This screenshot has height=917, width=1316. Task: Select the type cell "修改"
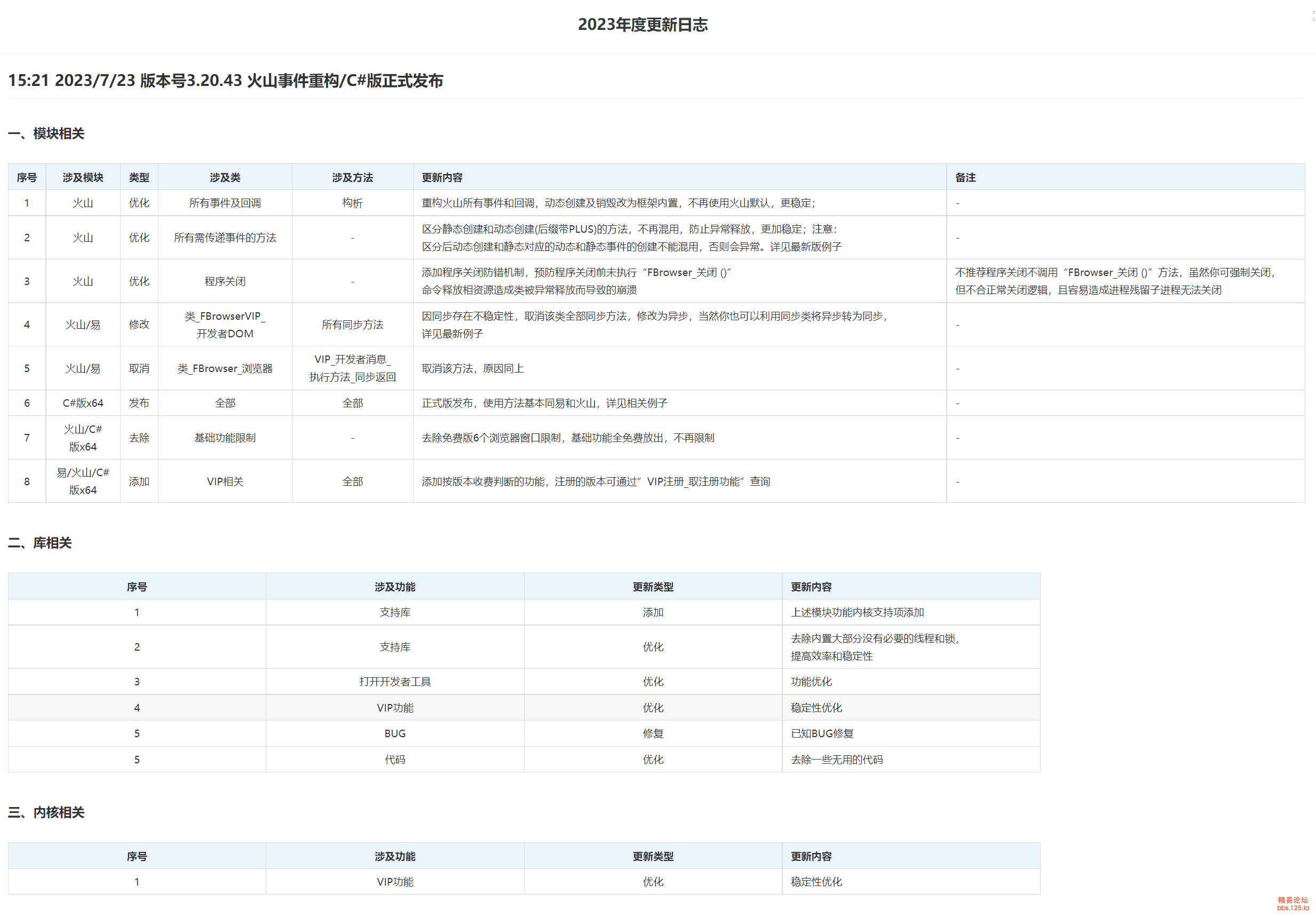click(139, 325)
